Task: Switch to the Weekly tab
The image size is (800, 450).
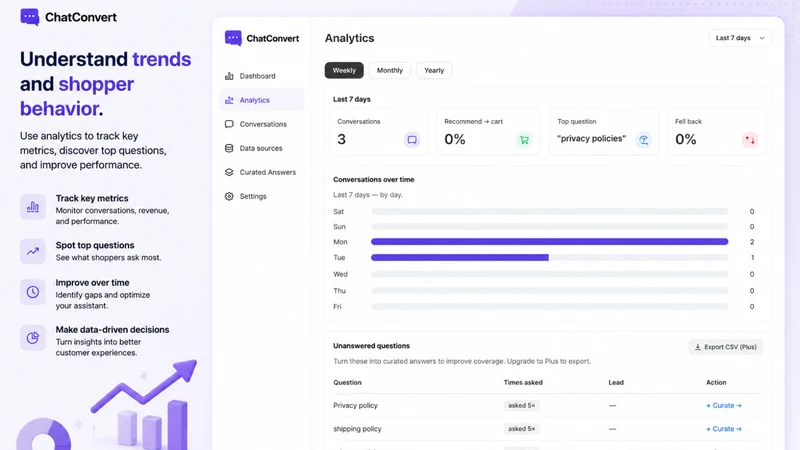Action: point(344,70)
